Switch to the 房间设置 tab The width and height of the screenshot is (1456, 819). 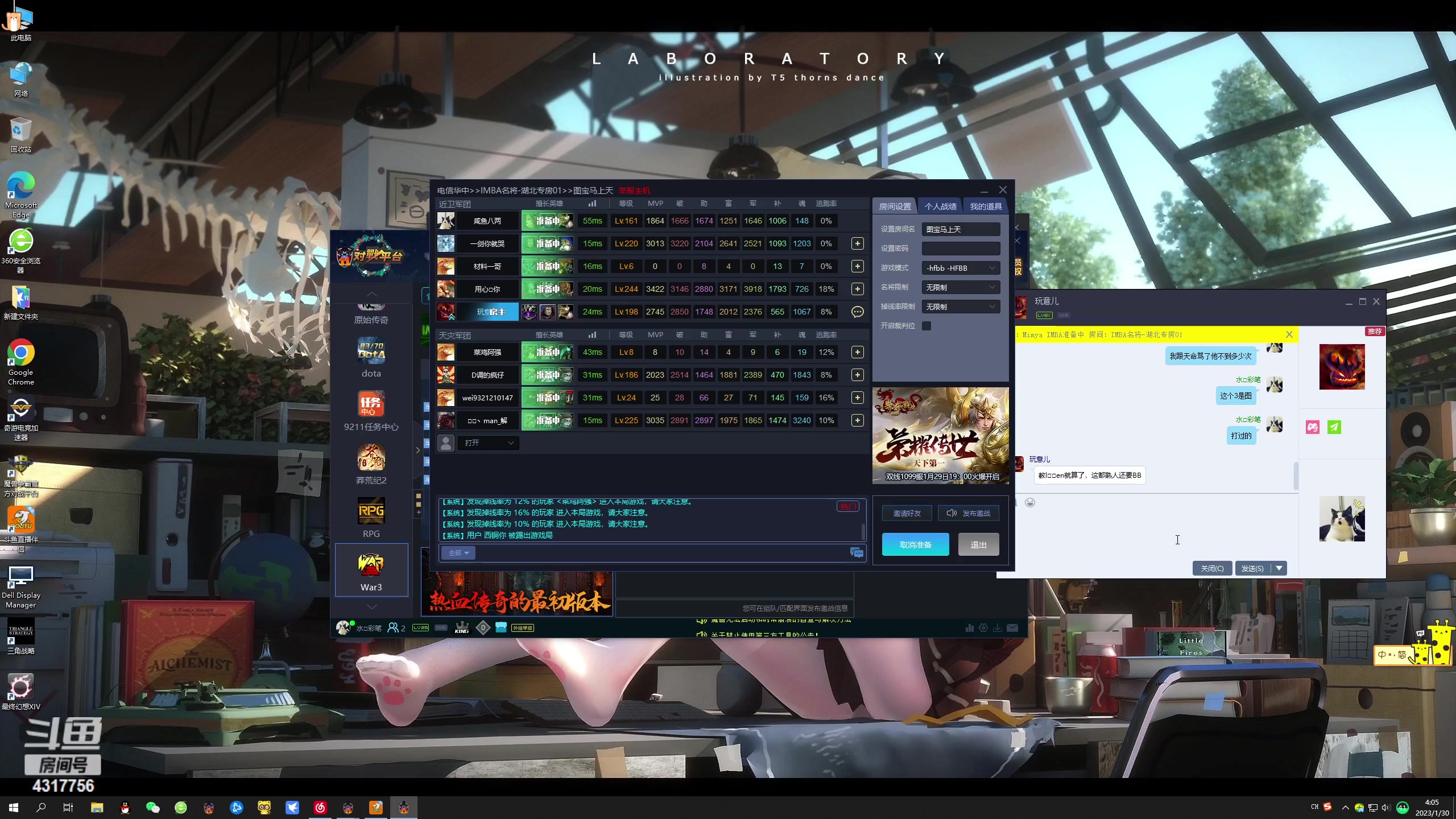pos(895,206)
